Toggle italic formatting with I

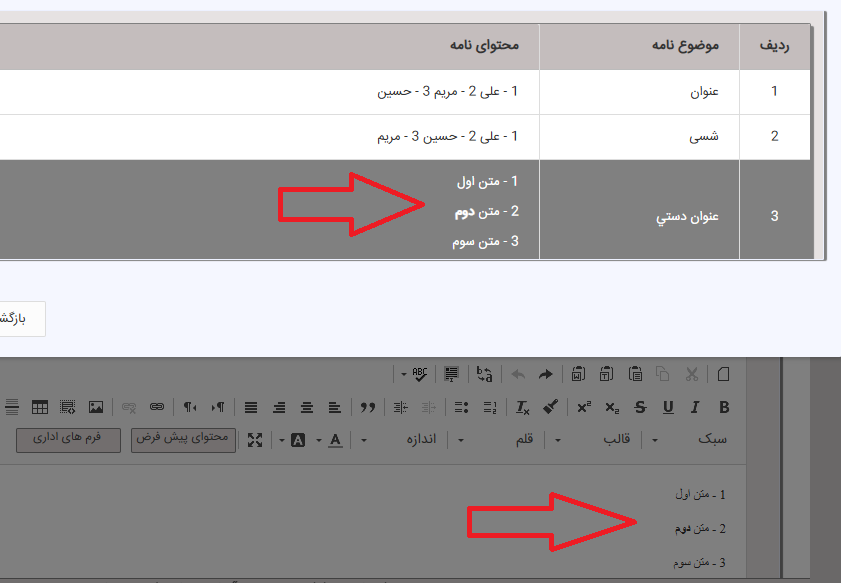[695, 407]
